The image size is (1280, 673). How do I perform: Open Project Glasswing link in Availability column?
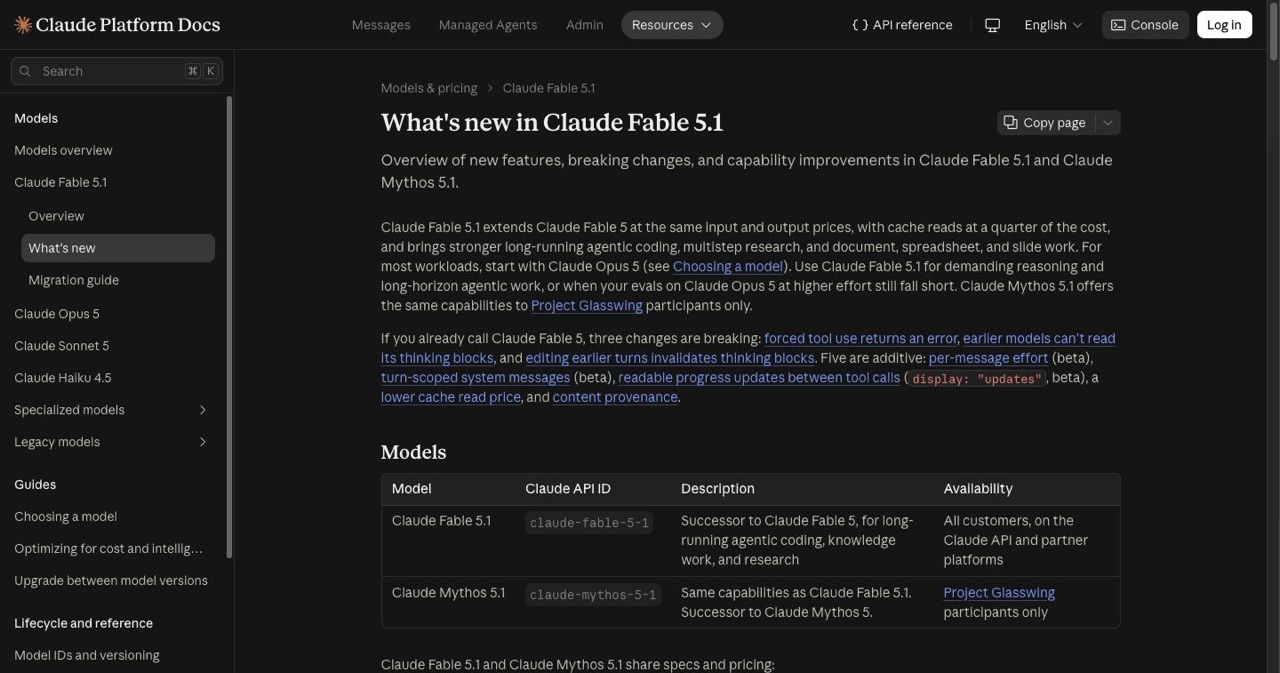(x=999, y=593)
